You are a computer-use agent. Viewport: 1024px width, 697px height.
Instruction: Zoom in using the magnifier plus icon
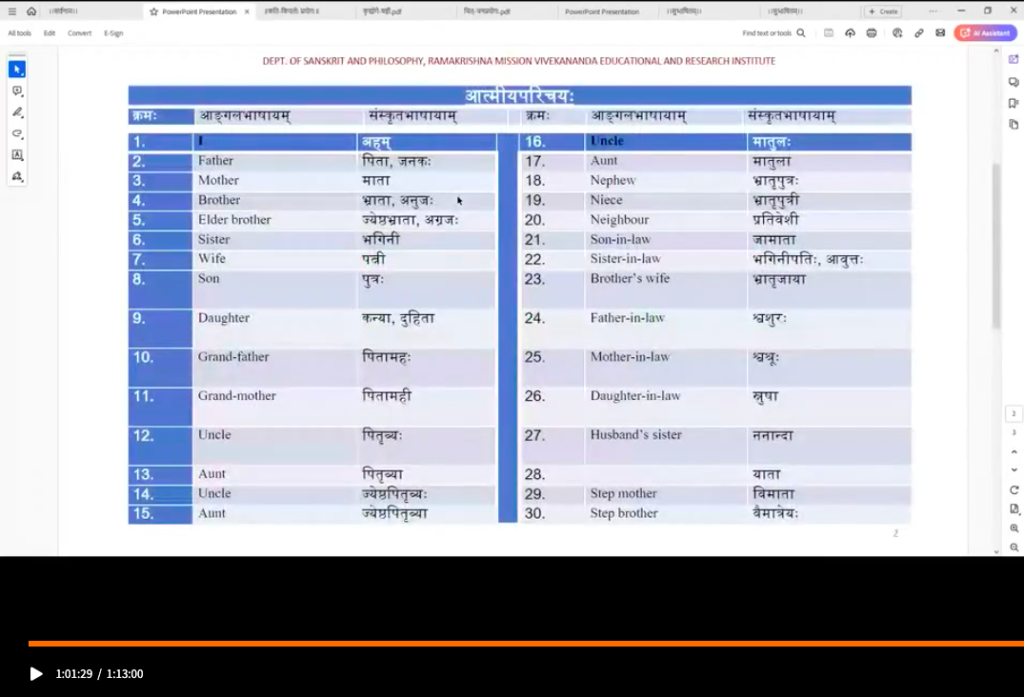click(1014, 528)
